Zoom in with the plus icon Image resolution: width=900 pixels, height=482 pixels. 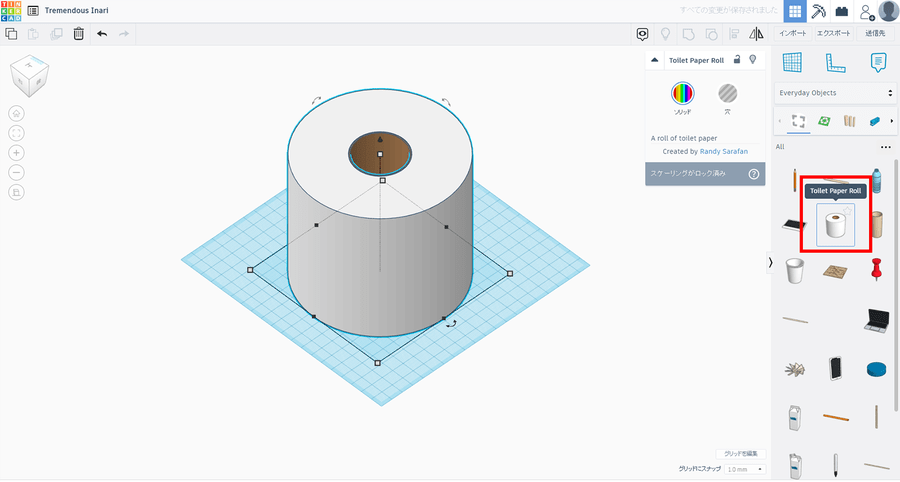(18, 153)
